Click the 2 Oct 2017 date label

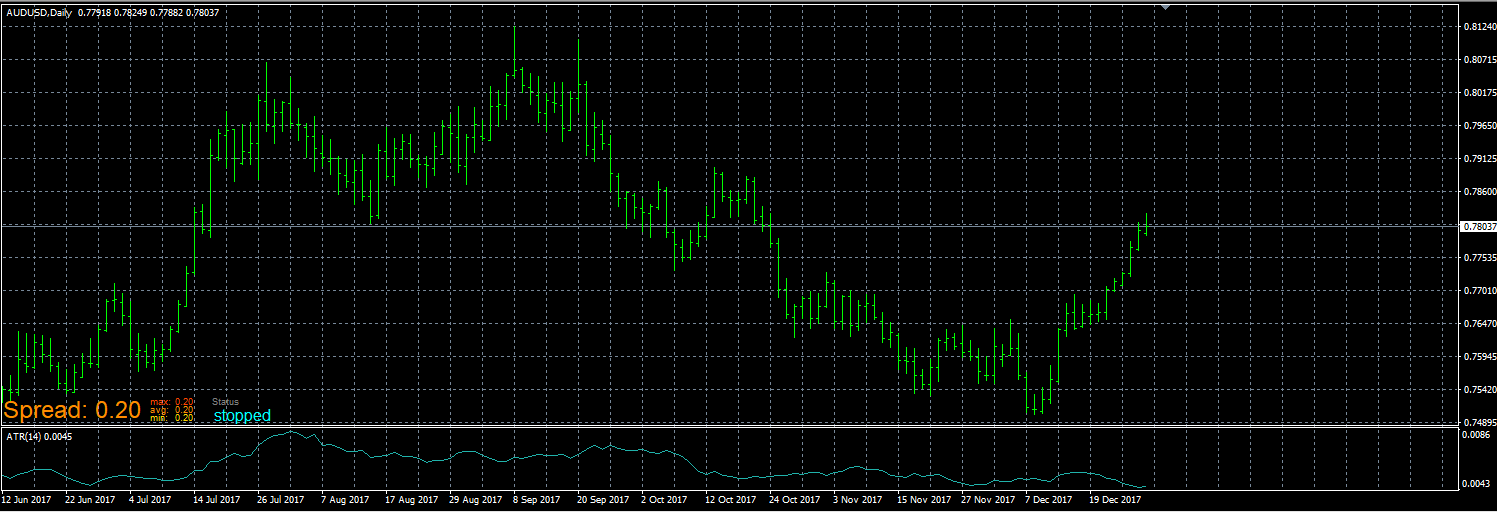coord(664,498)
